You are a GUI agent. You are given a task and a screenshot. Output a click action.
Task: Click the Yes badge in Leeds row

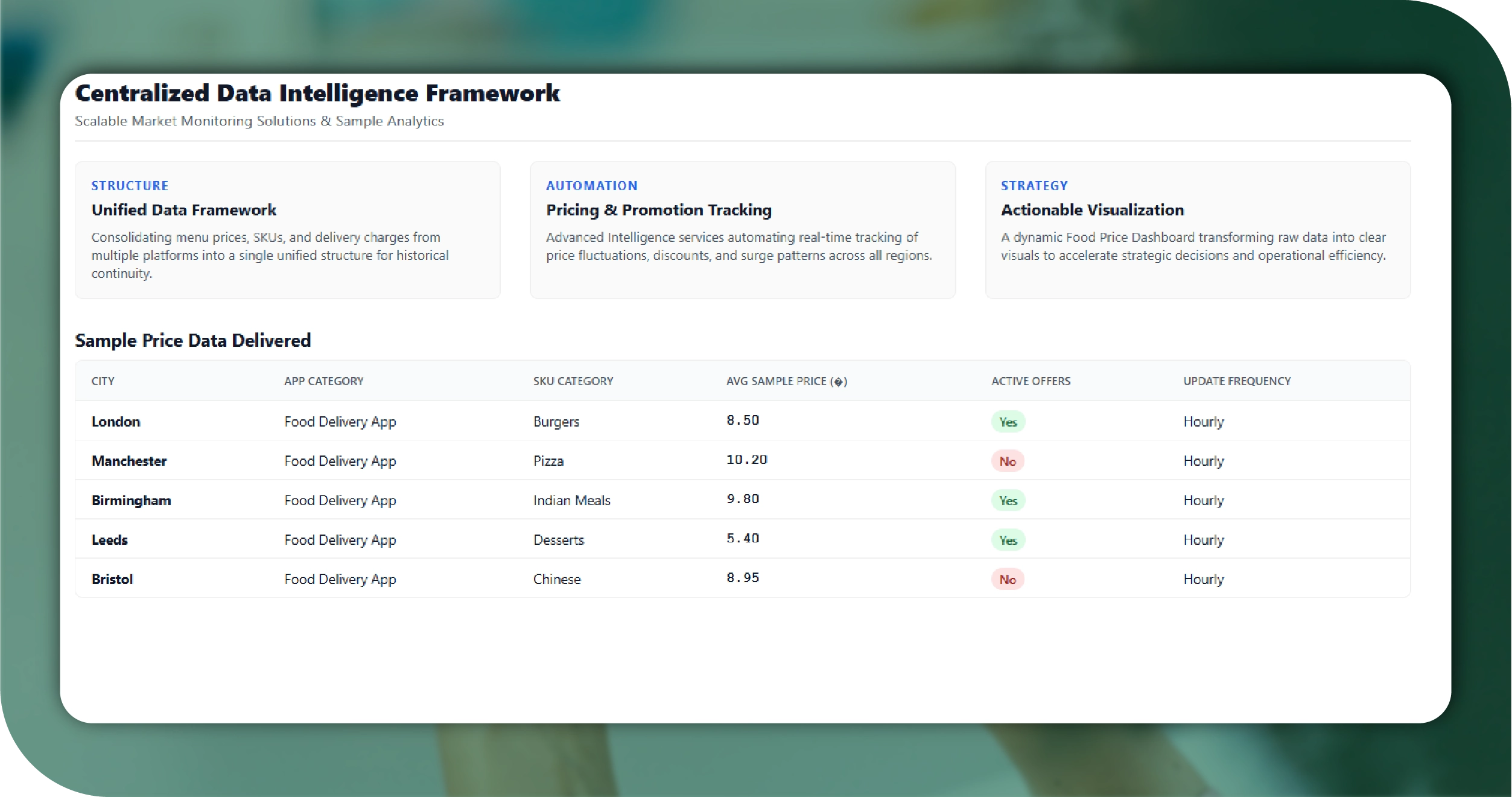pos(1008,540)
